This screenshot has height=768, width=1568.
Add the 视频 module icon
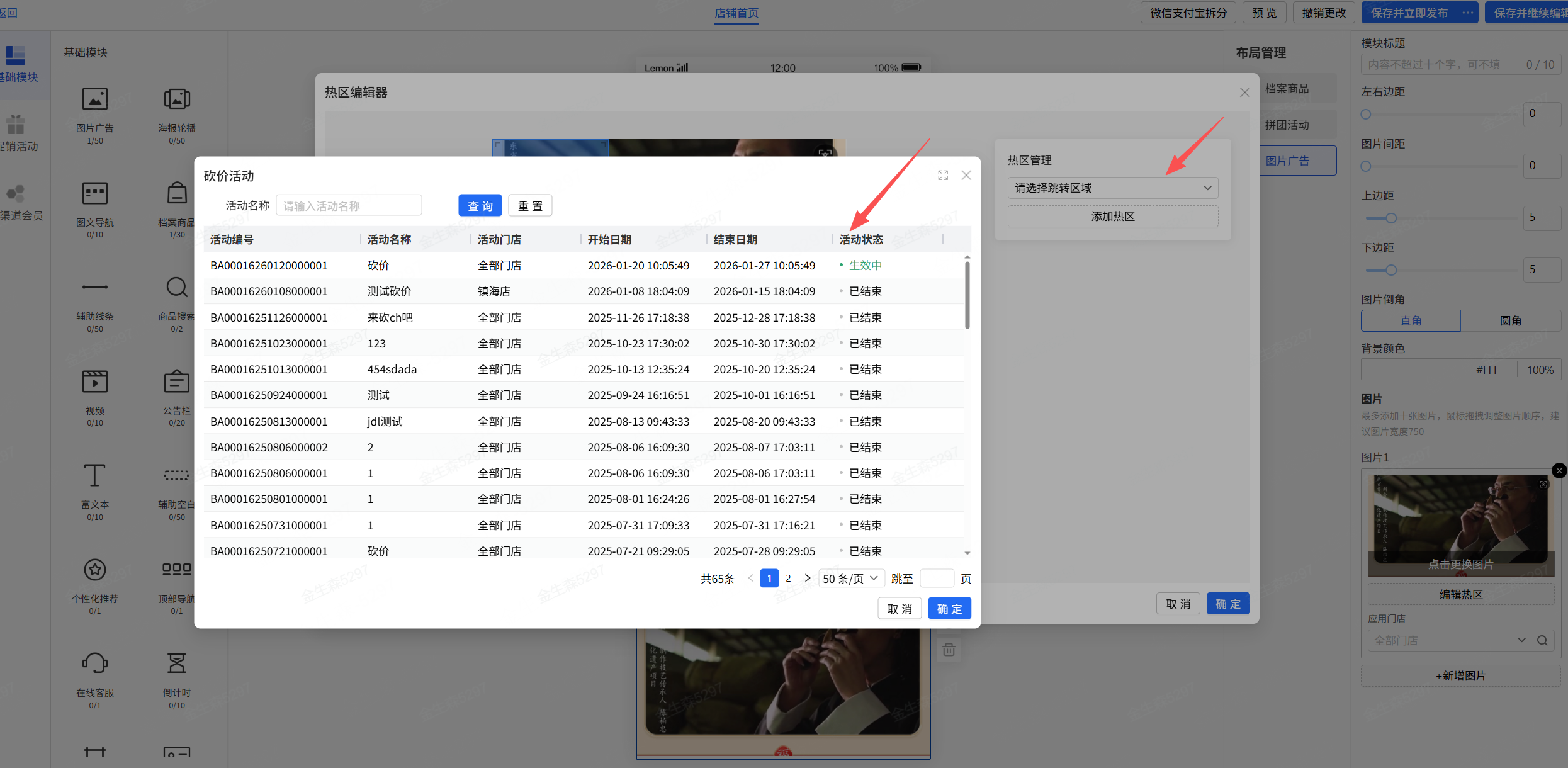[95, 381]
